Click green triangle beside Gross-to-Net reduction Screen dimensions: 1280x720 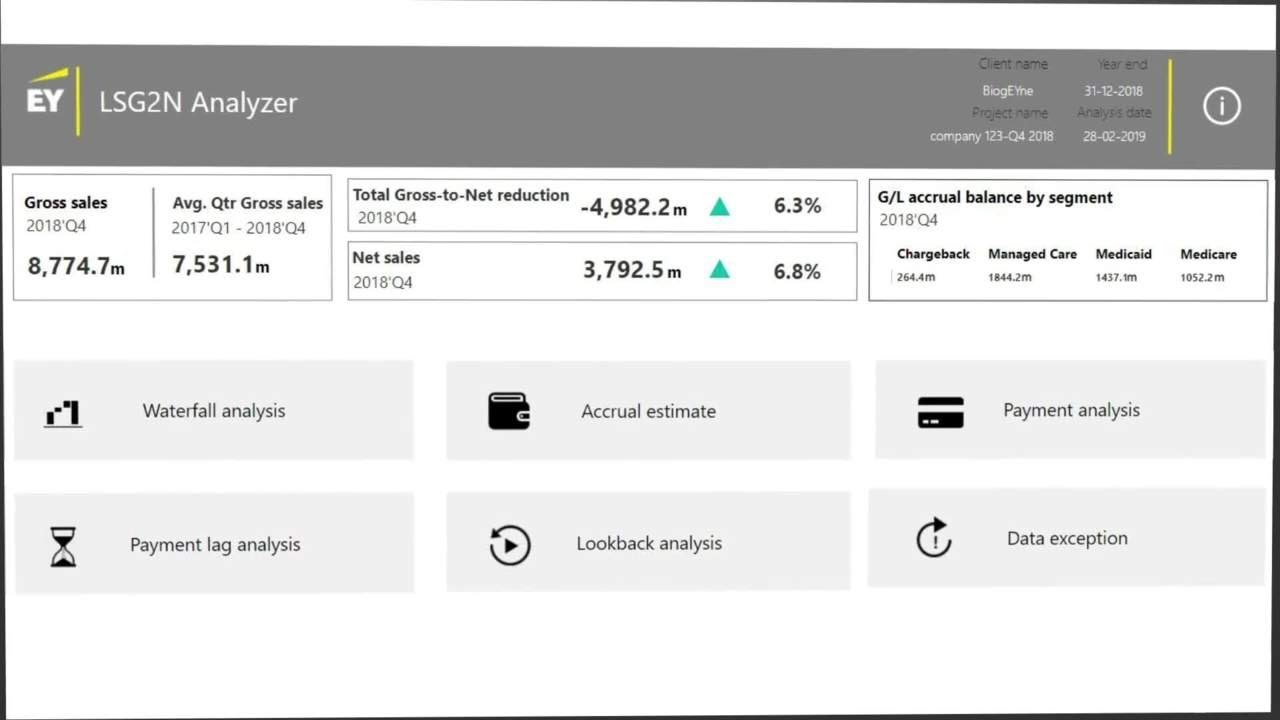[719, 207]
